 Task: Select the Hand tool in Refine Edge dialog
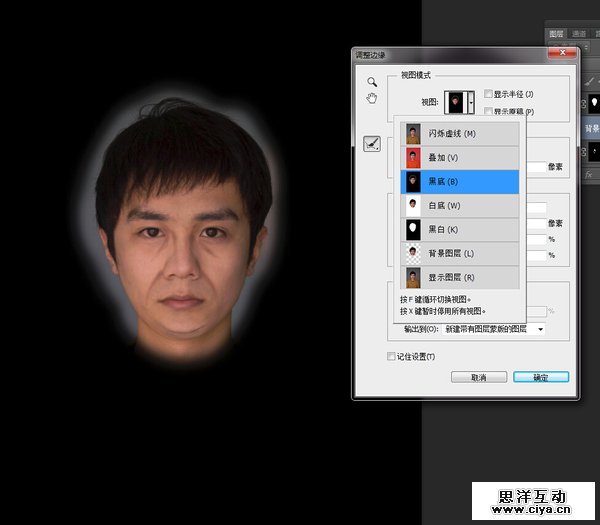click(371, 98)
